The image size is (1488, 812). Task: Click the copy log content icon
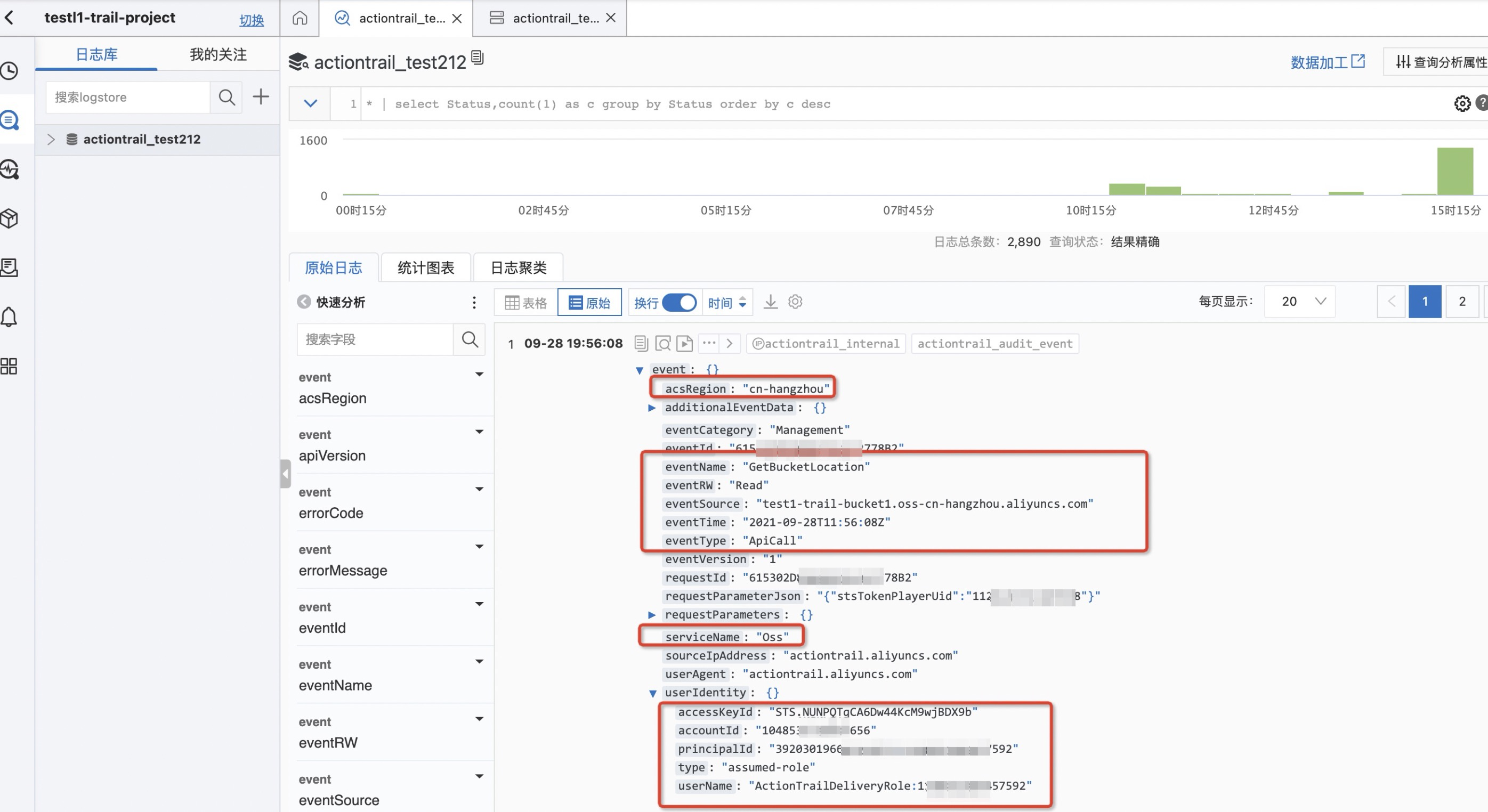point(641,344)
